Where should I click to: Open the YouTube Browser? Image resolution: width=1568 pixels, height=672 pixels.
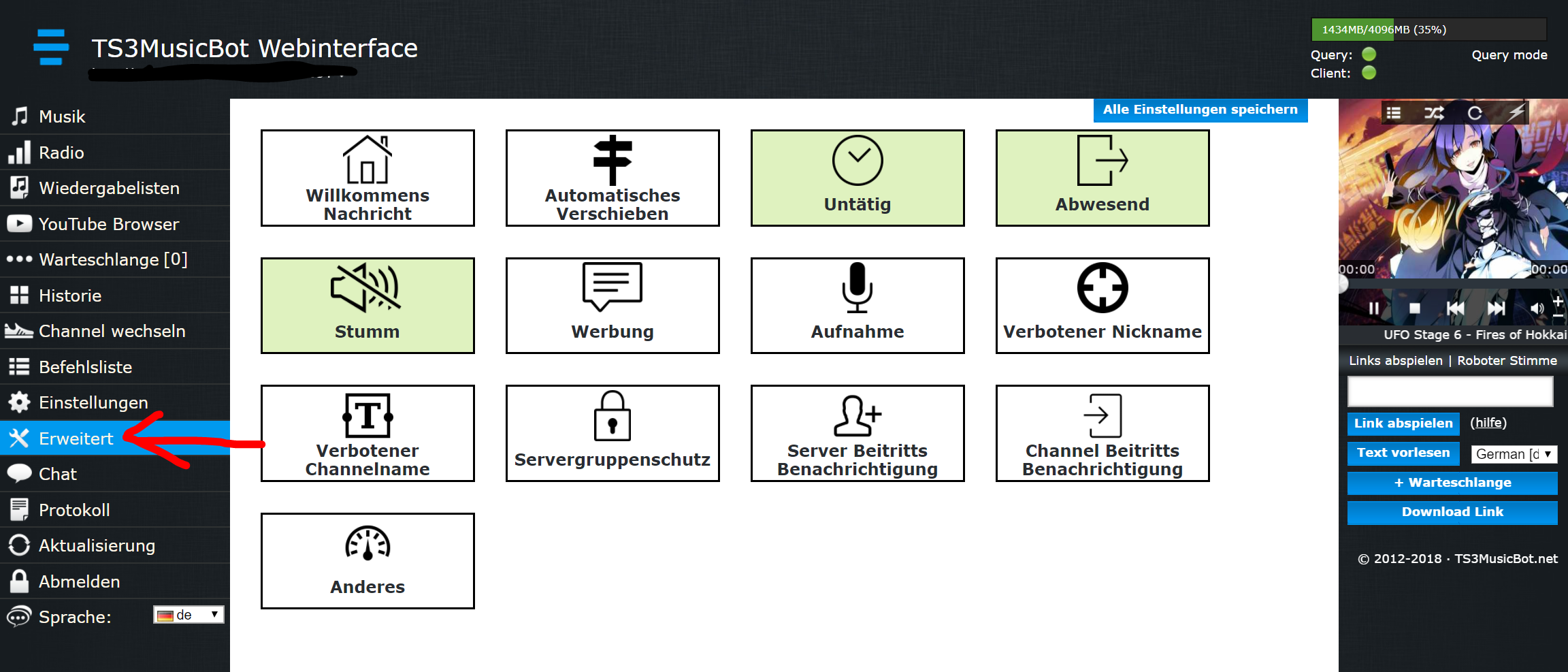tap(115, 224)
